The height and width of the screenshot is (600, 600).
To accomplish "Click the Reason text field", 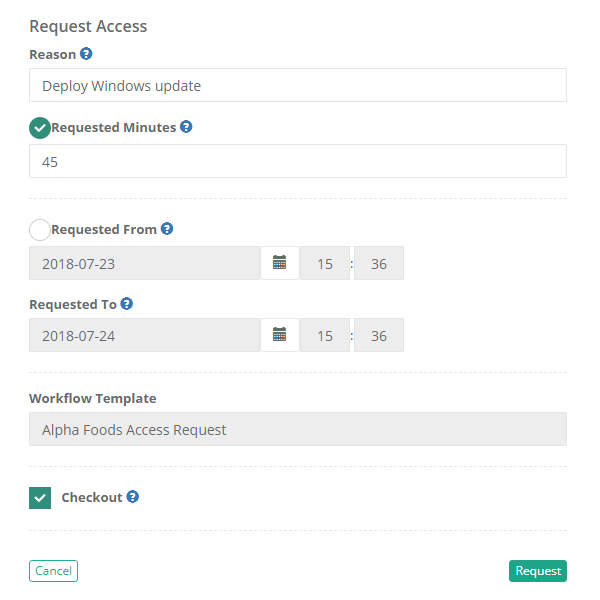I will coord(297,86).
